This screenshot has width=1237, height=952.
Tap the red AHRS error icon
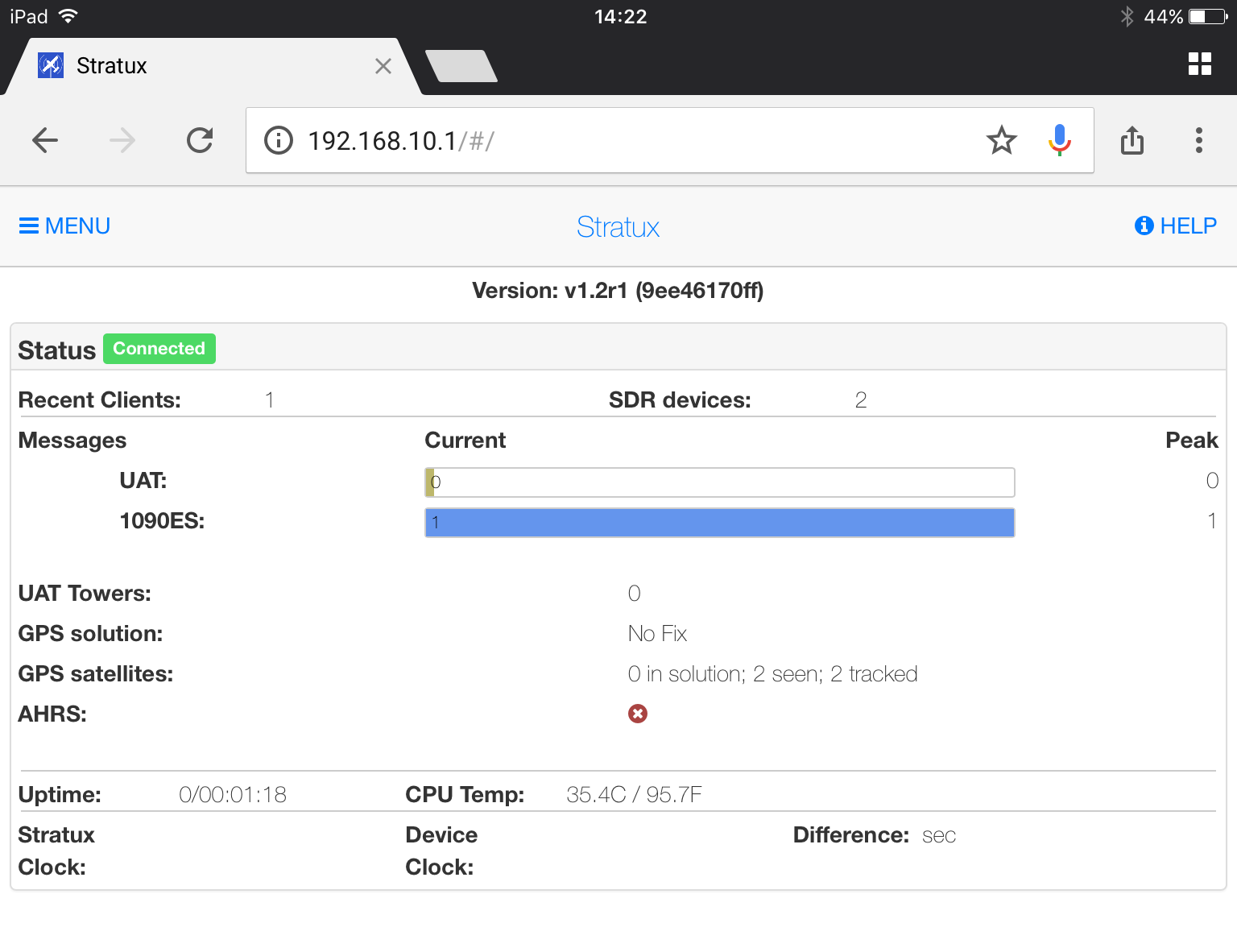tap(637, 714)
